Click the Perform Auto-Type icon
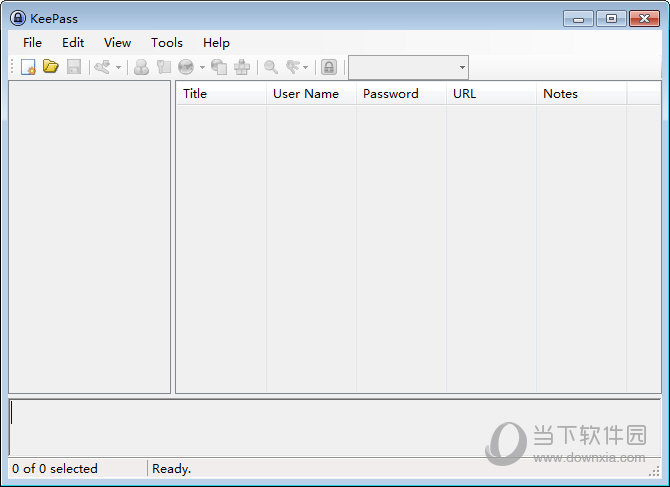This screenshot has width=670, height=487. pyautogui.click(x=242, y=67)
